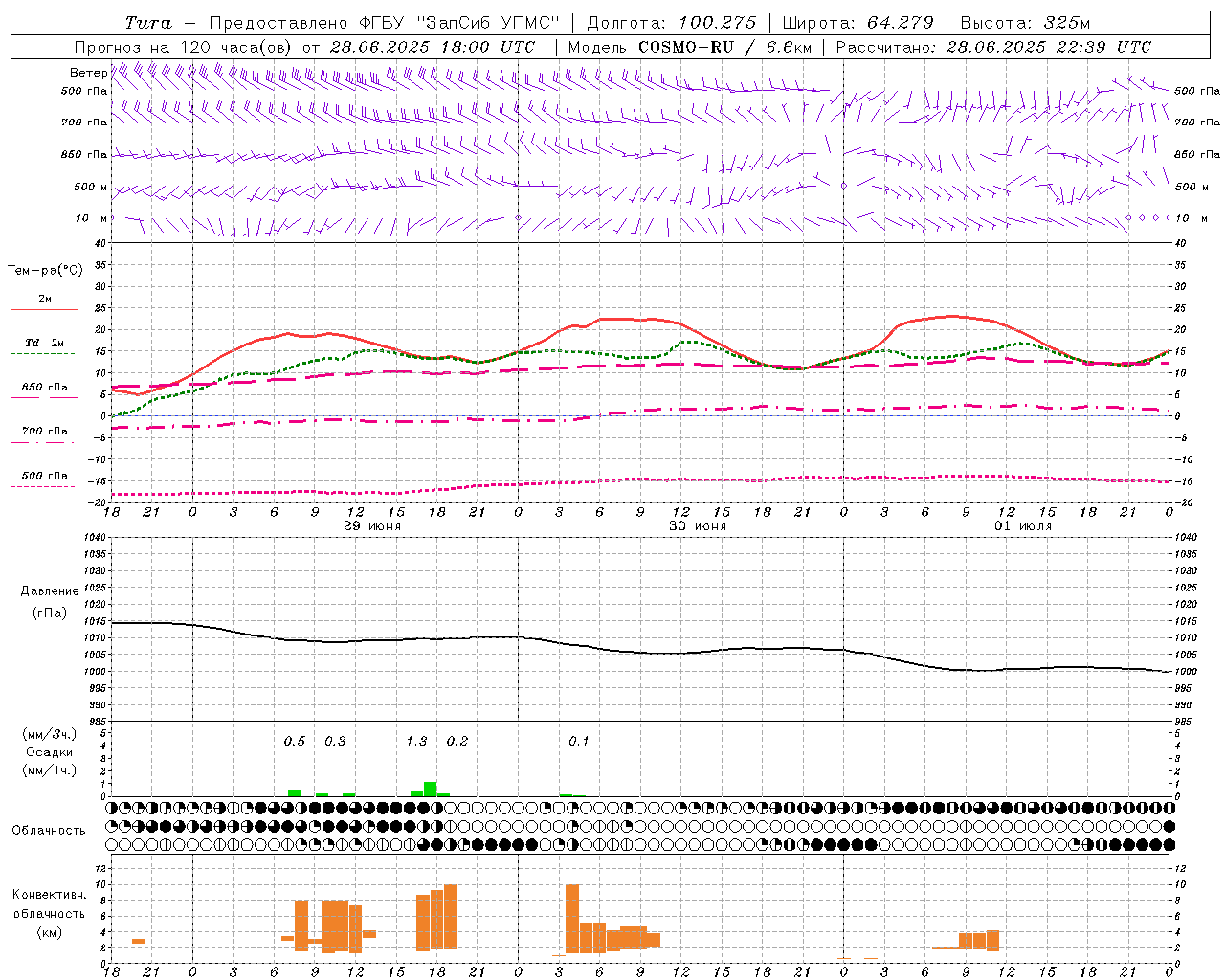
Task: Click the small orange convective bar on 28 June
Action: click(x=139, y=942)
